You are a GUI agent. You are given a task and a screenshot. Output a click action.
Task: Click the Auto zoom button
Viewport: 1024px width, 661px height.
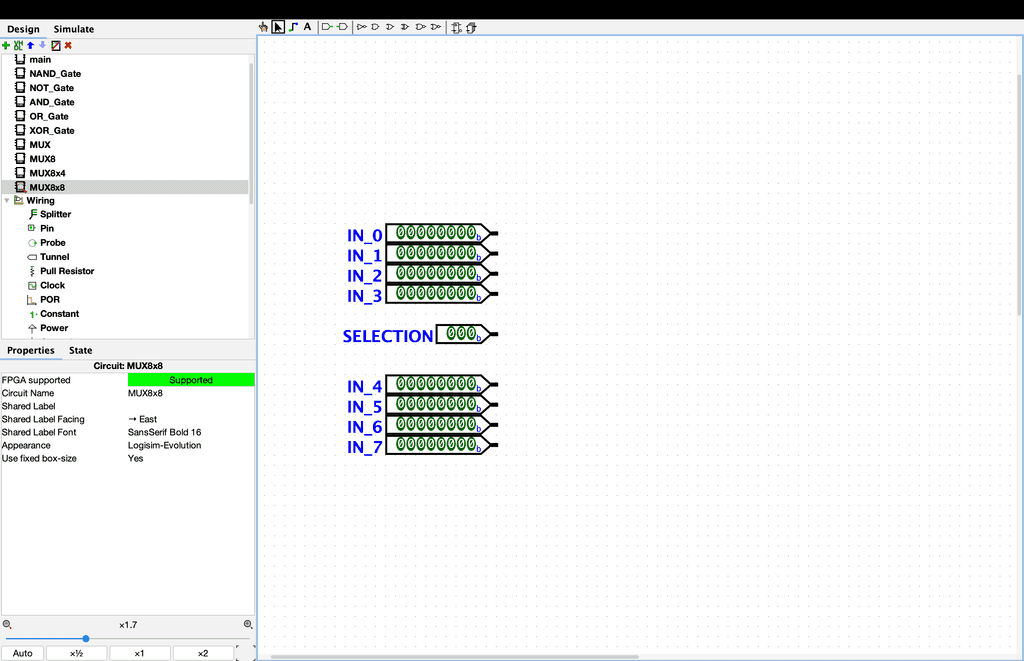pos(23,653)
